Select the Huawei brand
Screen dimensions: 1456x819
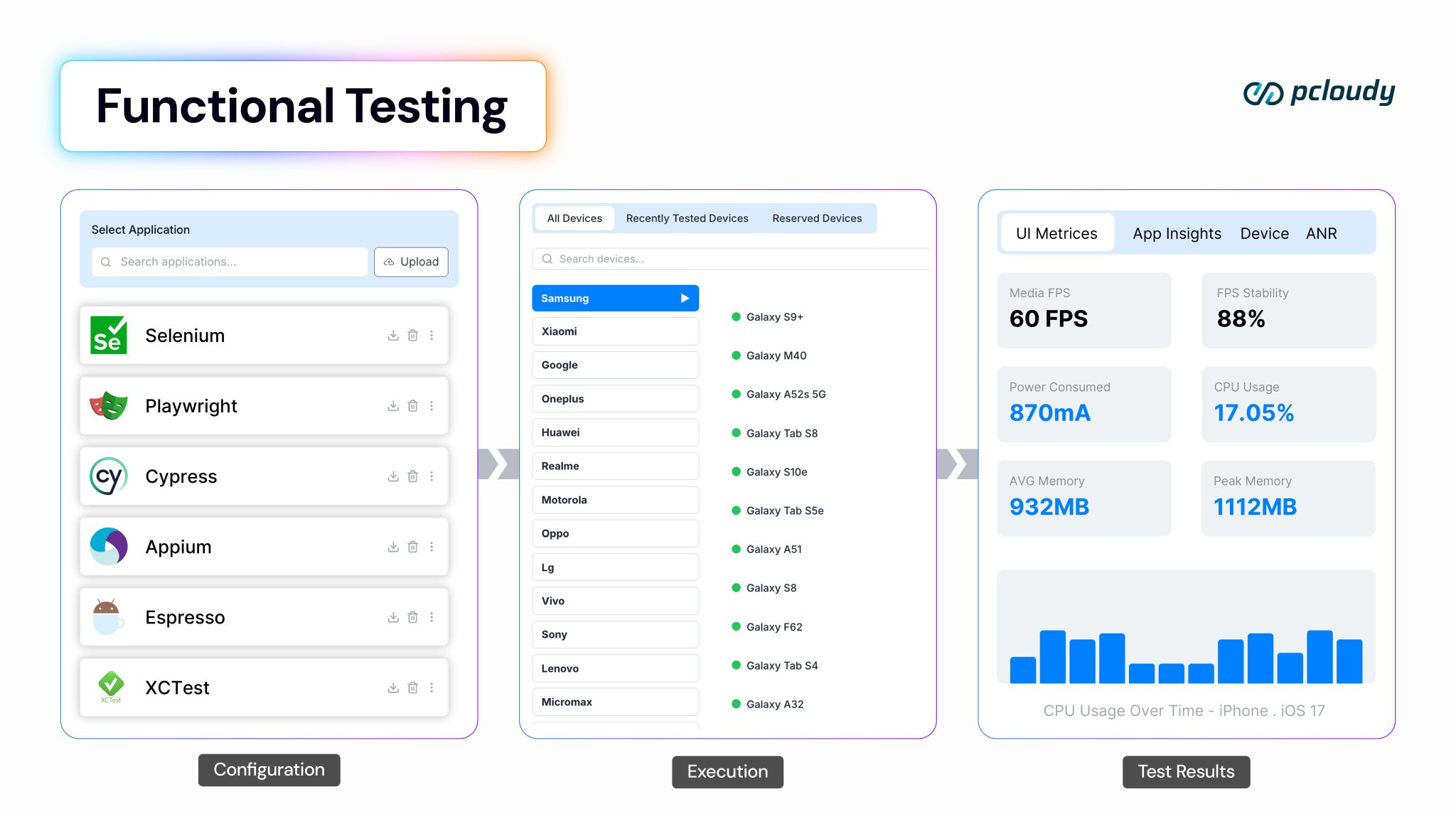(x=616, y=432)
